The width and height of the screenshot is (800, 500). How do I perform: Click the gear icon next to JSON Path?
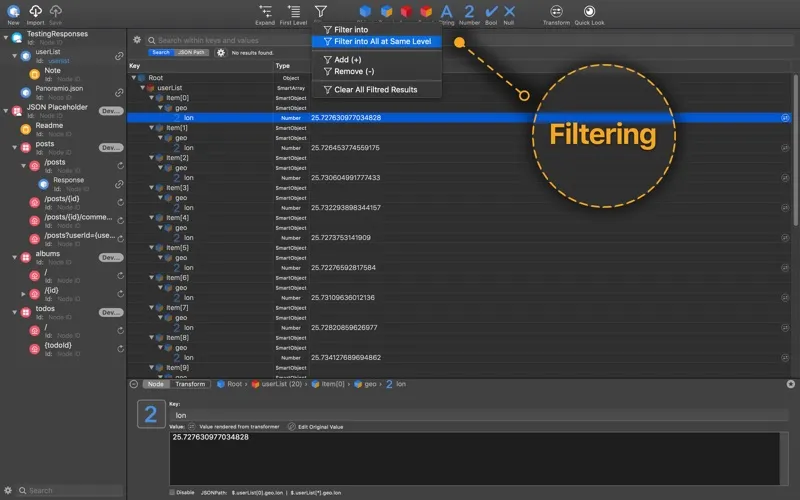220,53
